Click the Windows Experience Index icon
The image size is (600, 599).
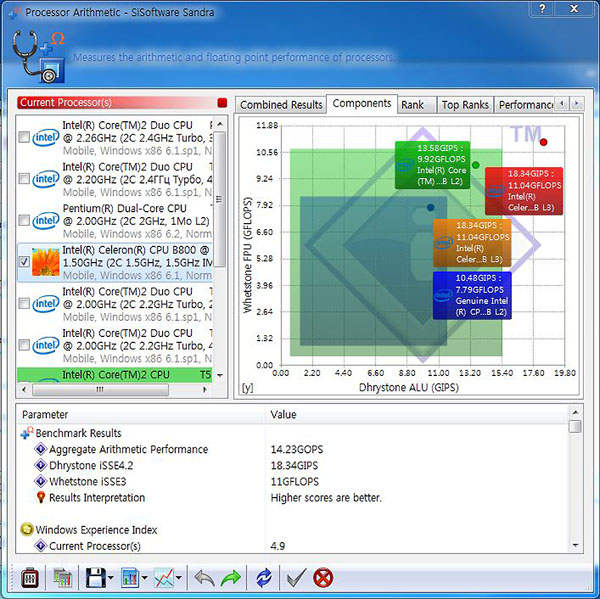click(27, 530)
